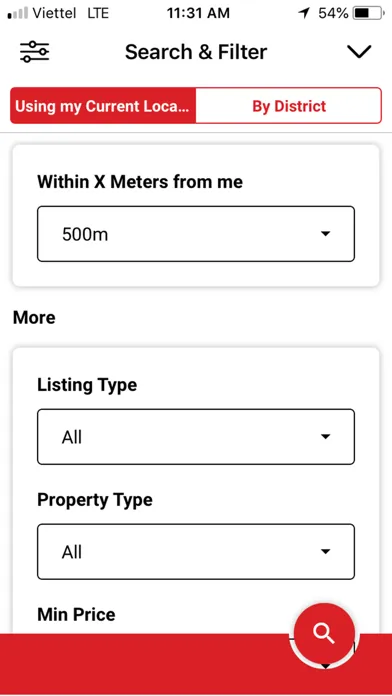Image resolution: width=392 pixels, height=696 pixels.
Task: Switch to the By District tab
Action: coord(289,106)
